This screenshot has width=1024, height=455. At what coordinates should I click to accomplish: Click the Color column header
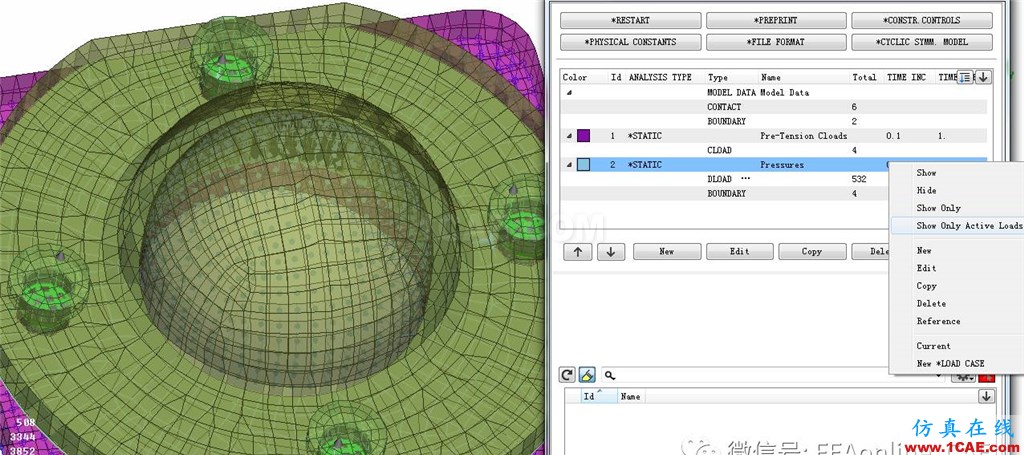[x=575, y=77]
